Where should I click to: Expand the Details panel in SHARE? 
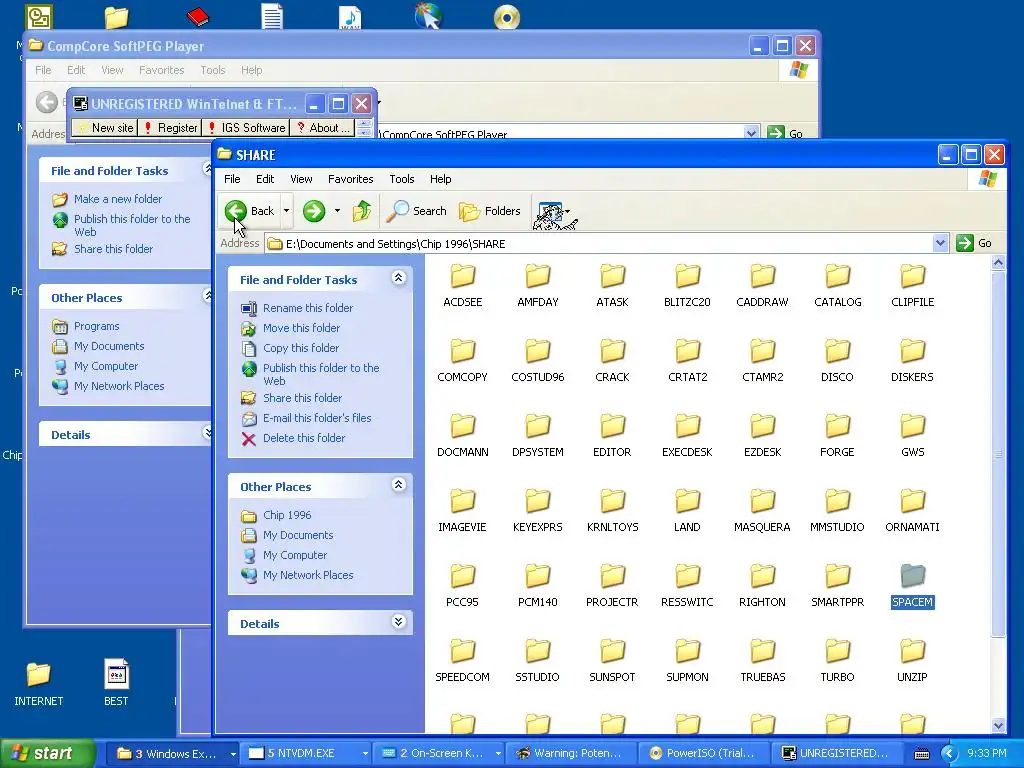click(x=398, y=622)
